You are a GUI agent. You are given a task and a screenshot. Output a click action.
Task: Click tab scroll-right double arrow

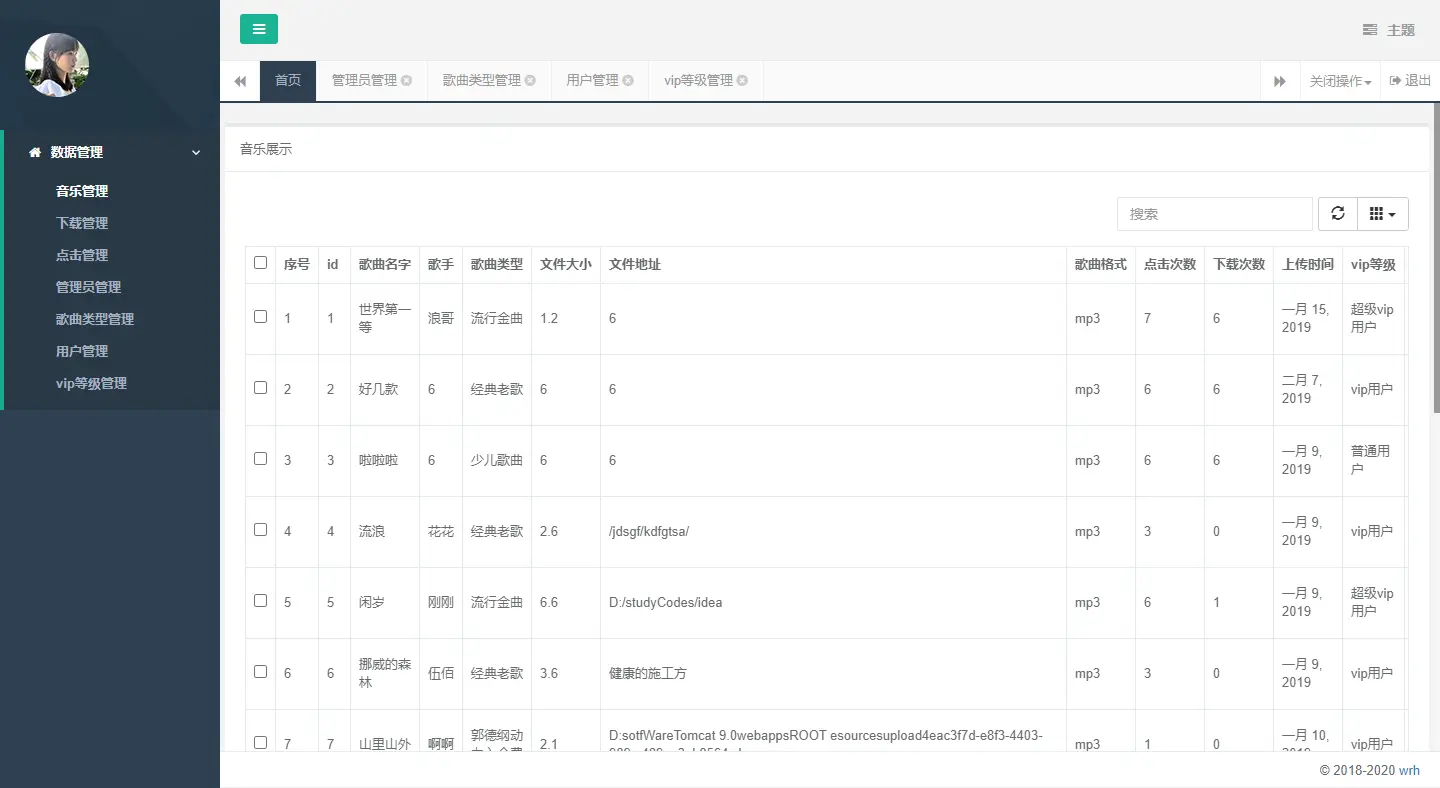coord(1280,81)
